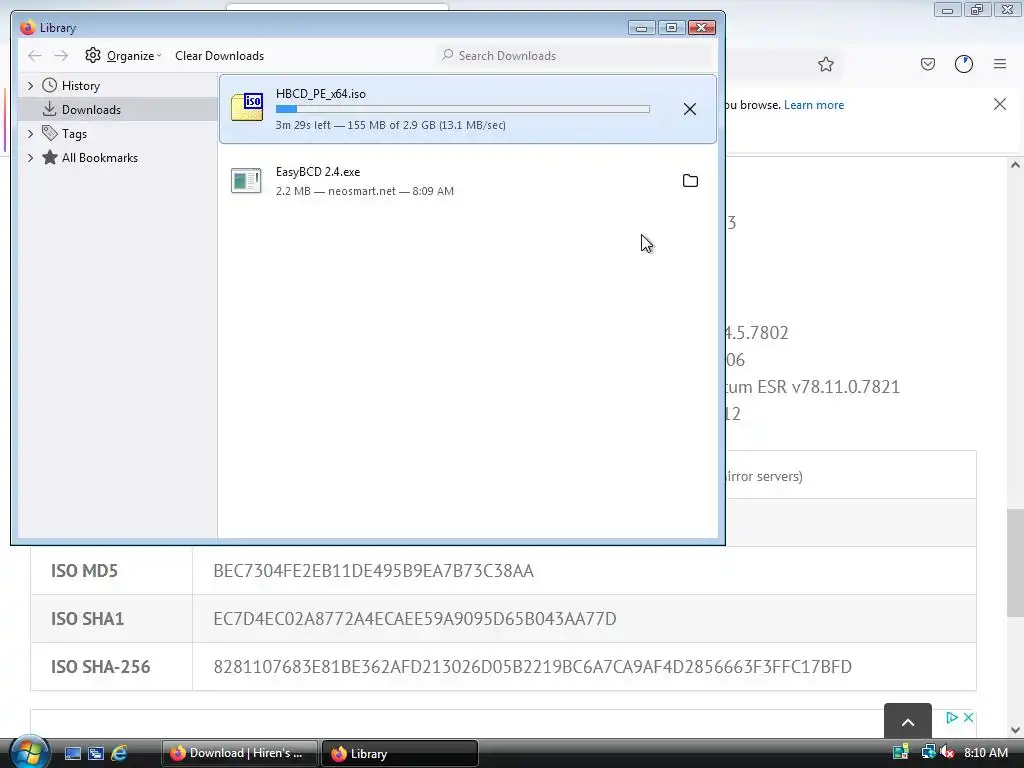Click the first tray icon before the network icon

point(901,752)
